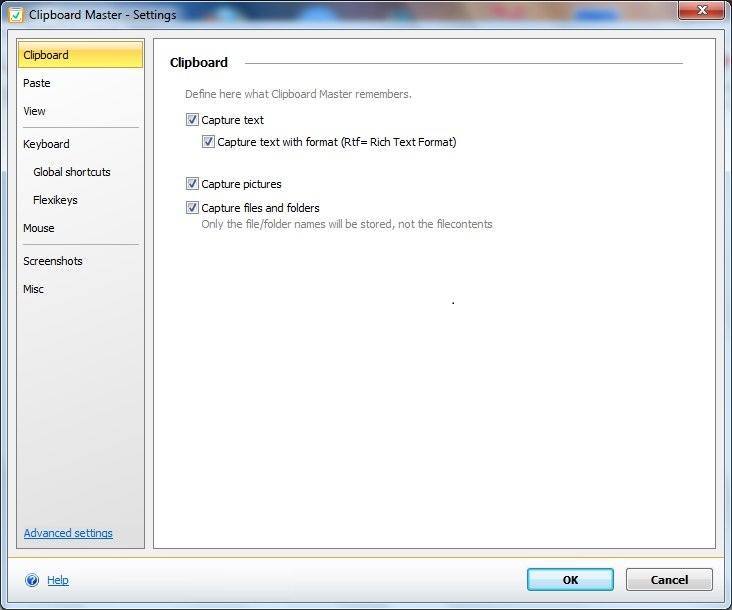
Task: Open the Advanced settings link
Action: tap(68, 533)
